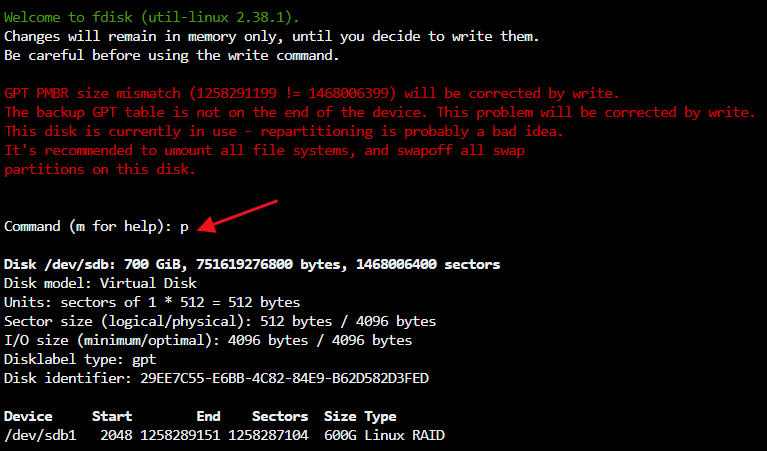Image resolution: width=767 pixels, height=451 pixels.
Task: Select the 'backup GPT table' warning line
Action: (379, 112)
